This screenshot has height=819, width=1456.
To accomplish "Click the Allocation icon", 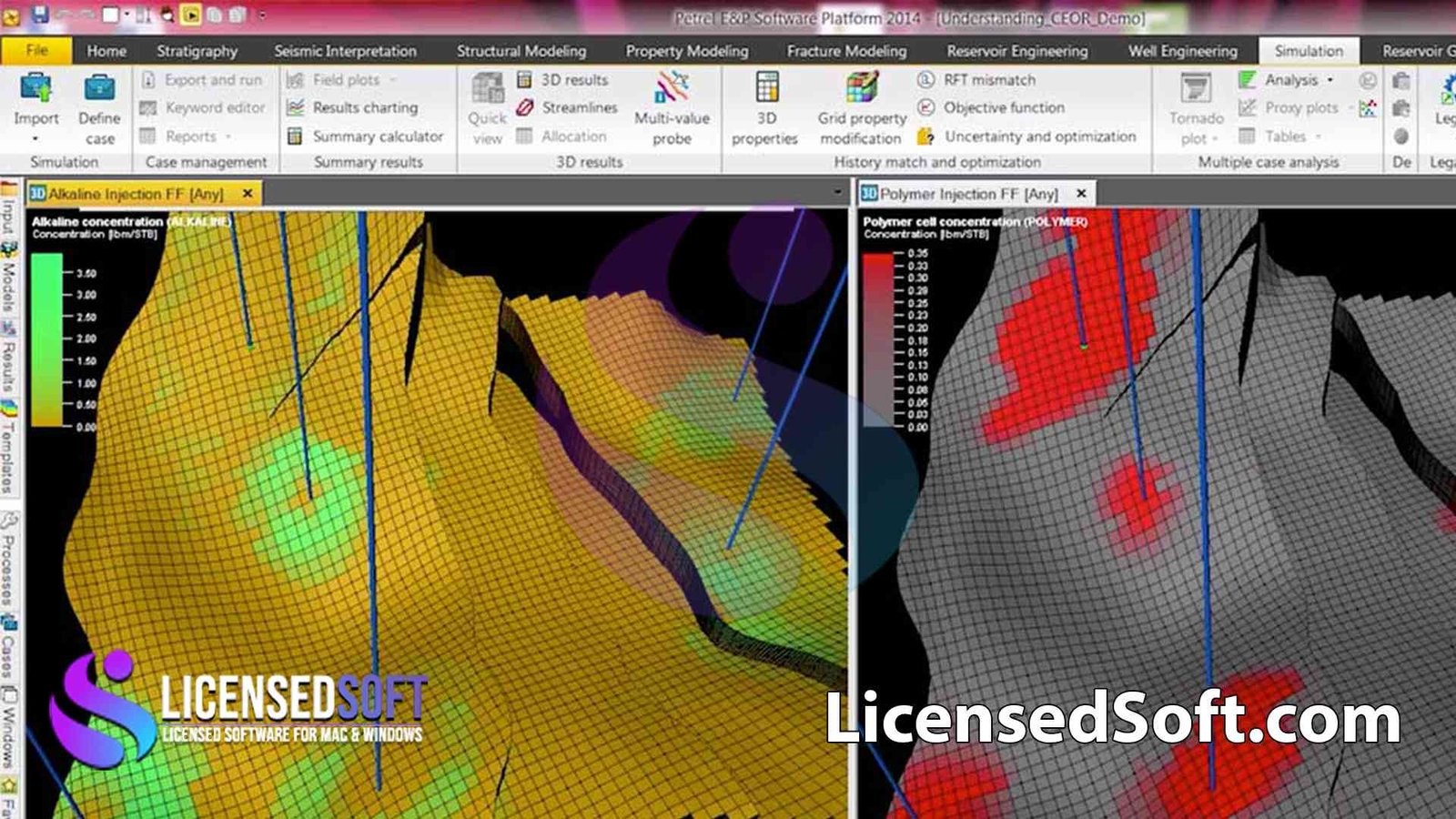I will [524, 136].
